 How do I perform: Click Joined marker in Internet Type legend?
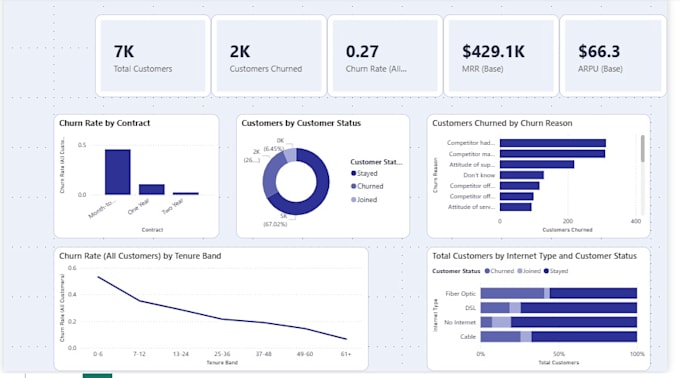520,271
